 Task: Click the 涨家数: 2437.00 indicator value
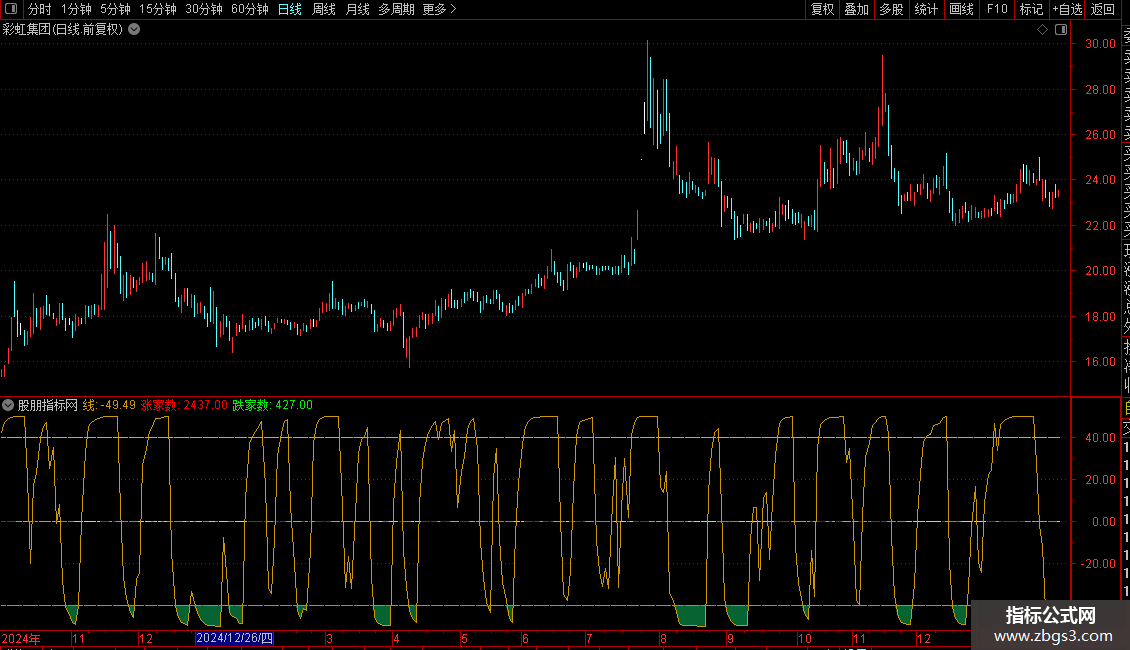tap(184, 405)
